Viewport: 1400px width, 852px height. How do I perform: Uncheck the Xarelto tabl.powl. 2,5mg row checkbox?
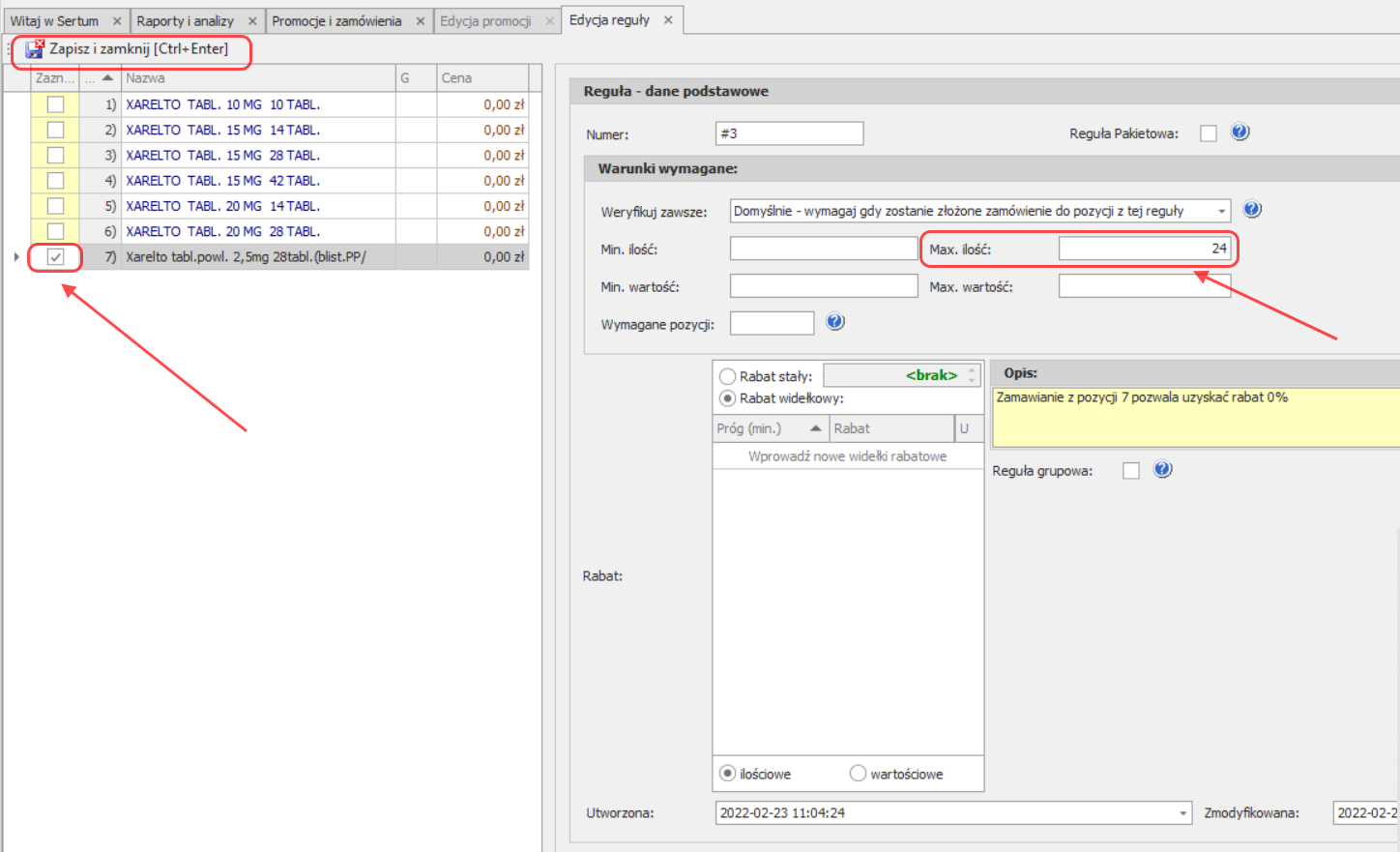[x=56, y=257]
